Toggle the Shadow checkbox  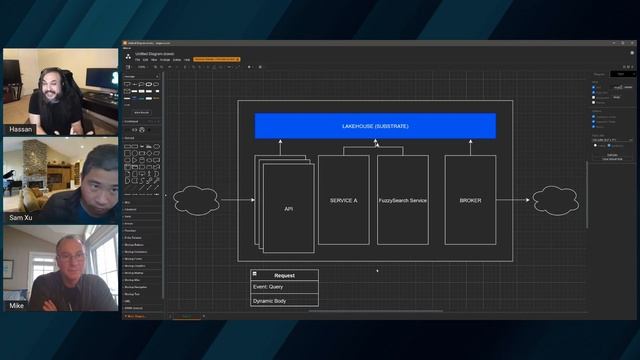[x=593, y=102]
